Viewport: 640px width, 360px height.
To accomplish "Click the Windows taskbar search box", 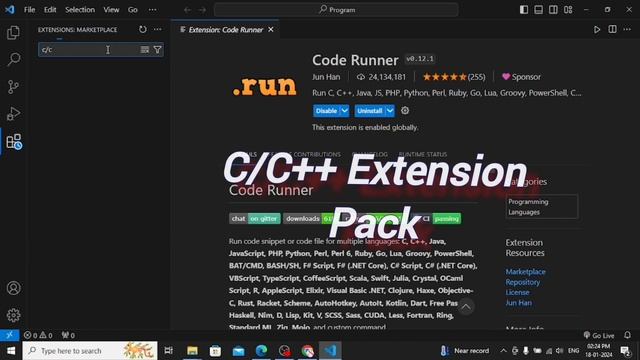I will point(90,351).
